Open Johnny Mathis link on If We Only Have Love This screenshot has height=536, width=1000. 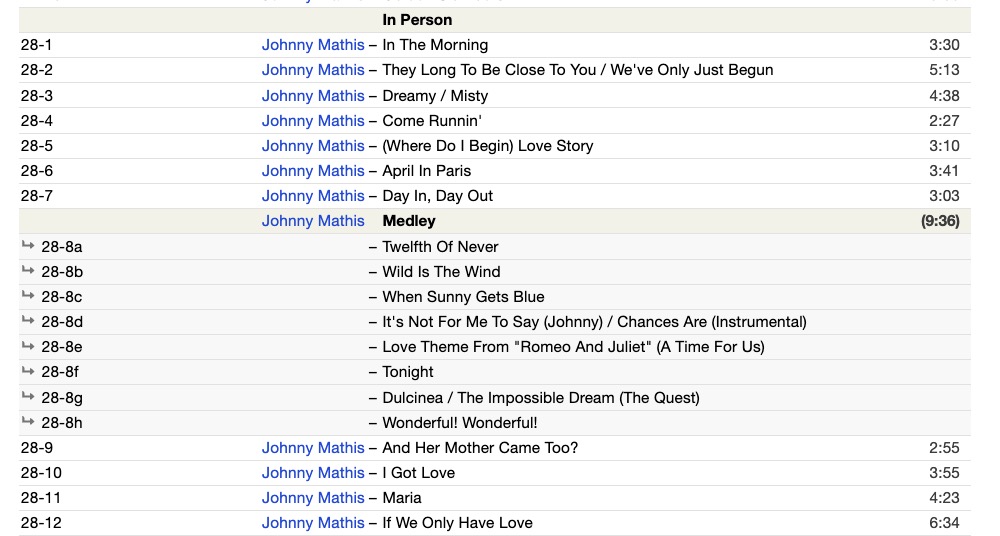tap(312, 523)
